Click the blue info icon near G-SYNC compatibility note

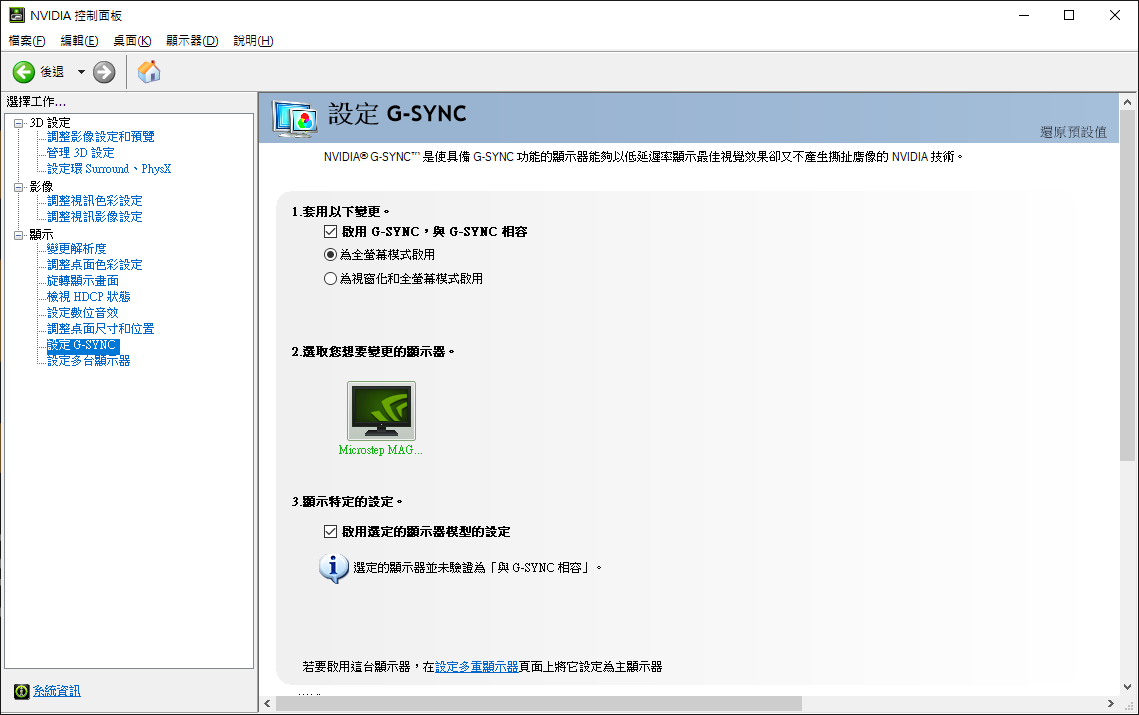click(333, 567)
